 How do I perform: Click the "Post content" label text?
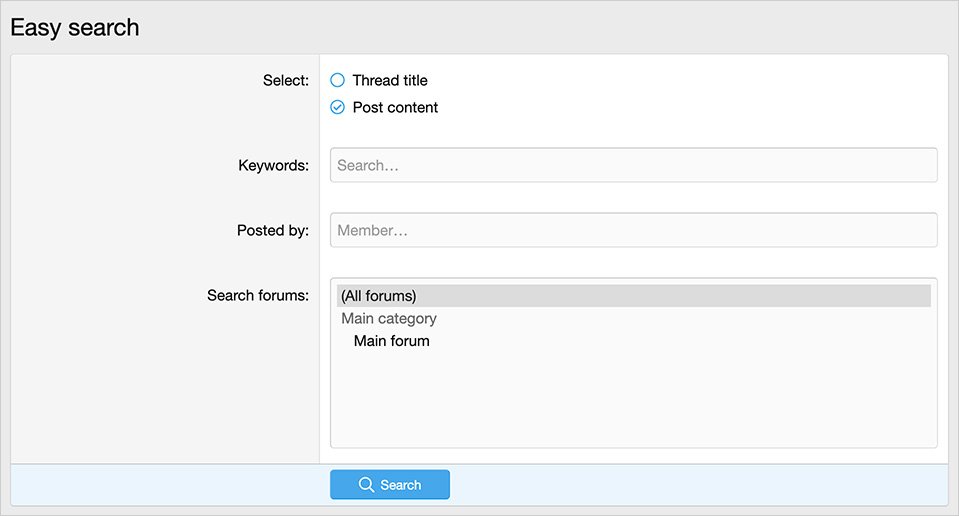pos(395,107)
